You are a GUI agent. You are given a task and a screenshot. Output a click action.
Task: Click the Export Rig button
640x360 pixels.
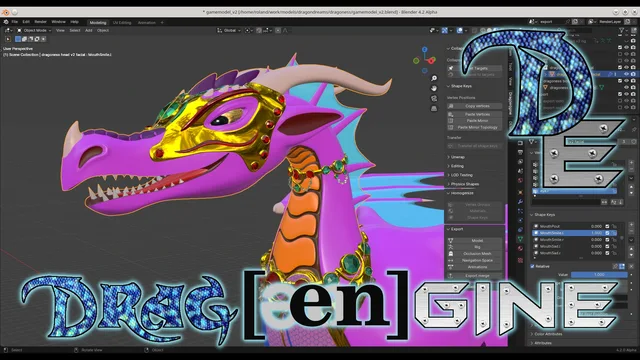475,247
